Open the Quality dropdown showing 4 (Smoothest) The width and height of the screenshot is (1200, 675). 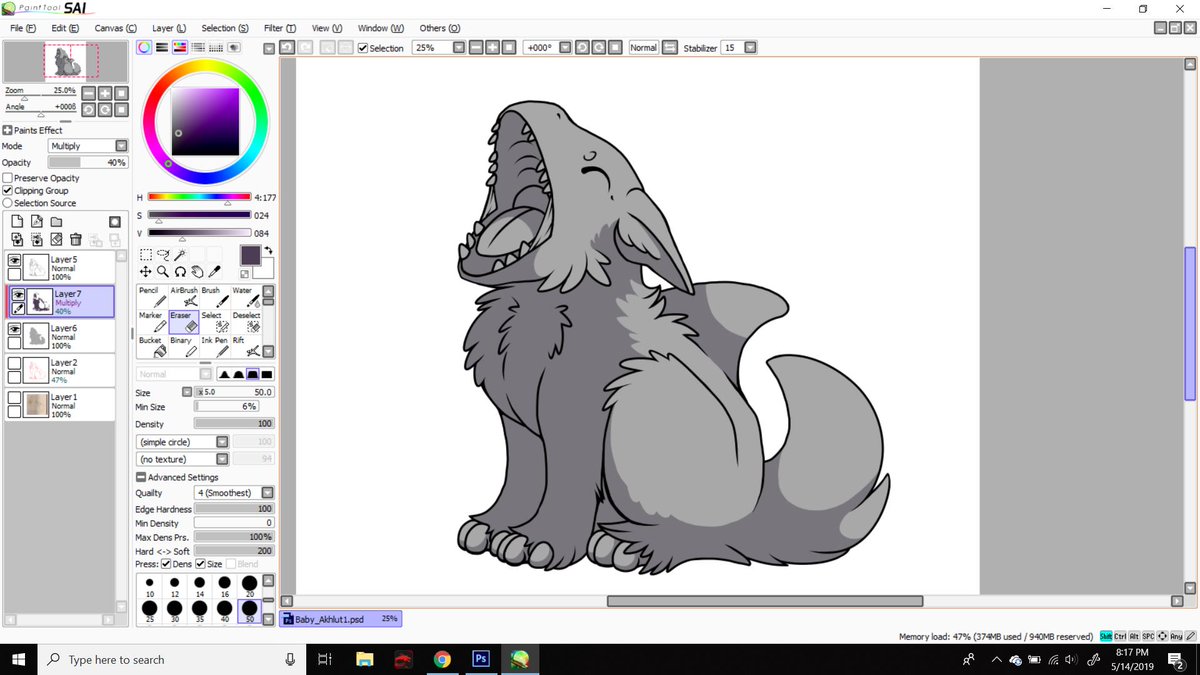(x=235, y=493)
